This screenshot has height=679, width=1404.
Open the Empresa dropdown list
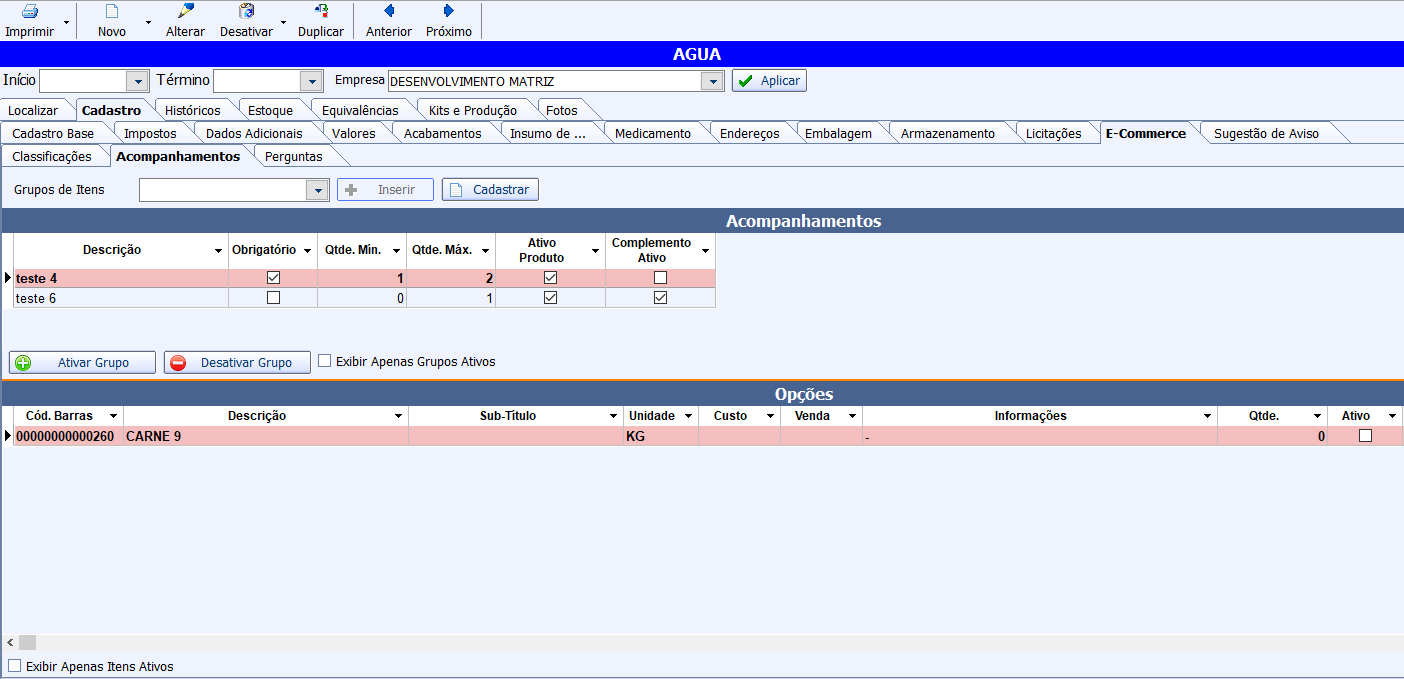[712, 81]
